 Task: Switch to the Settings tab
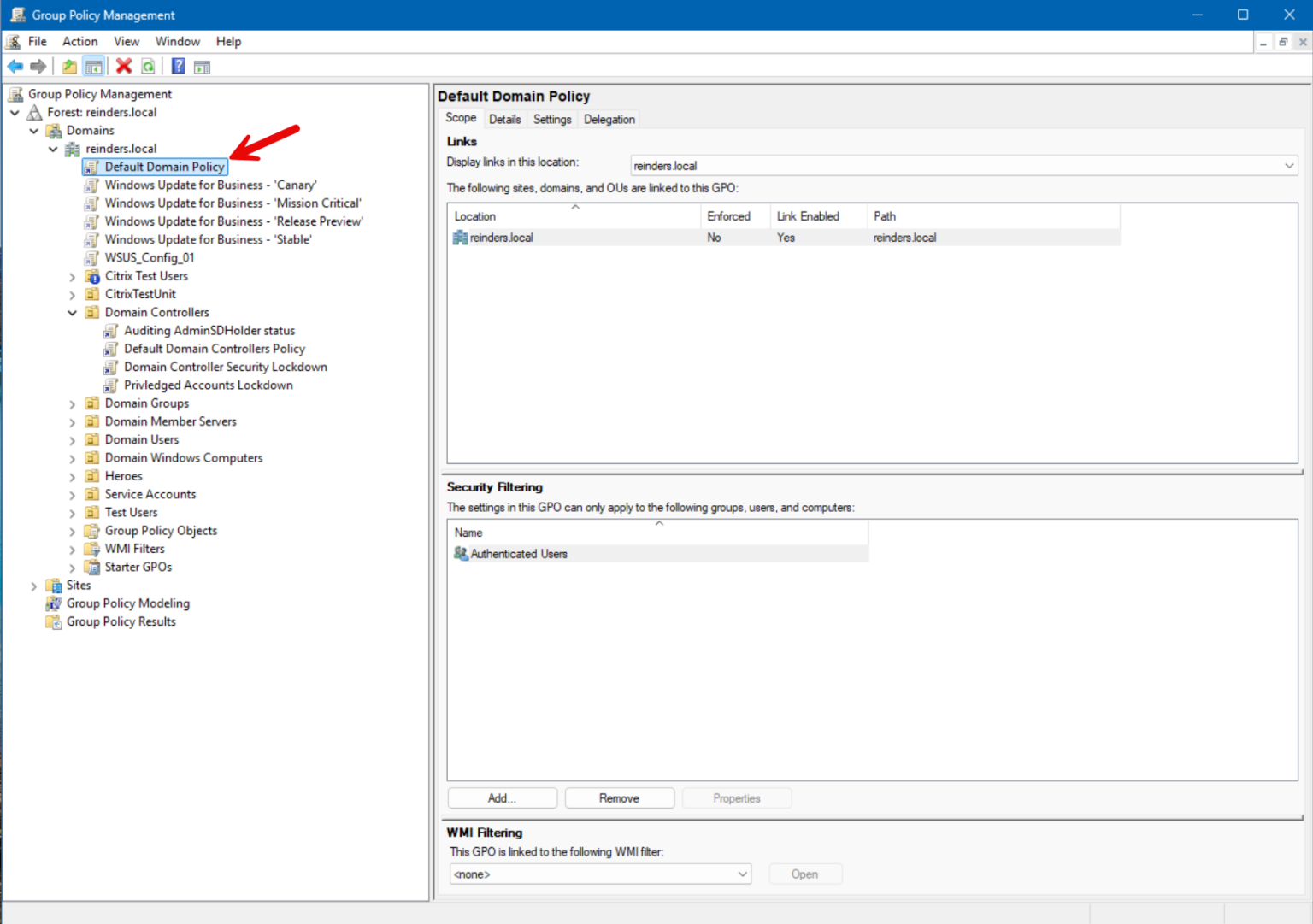(551, 119)
